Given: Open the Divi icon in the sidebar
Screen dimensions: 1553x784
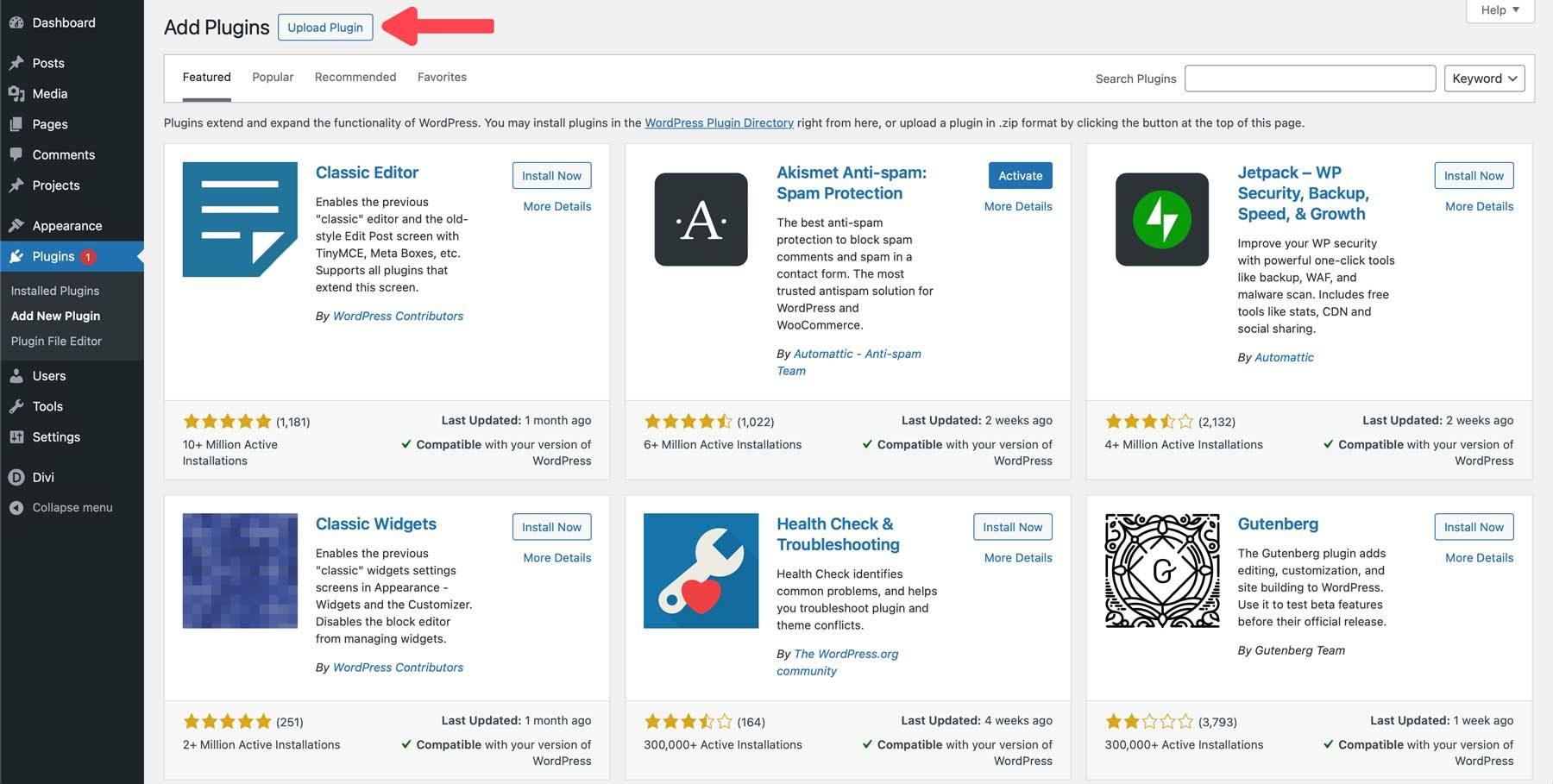Looking at the screenshot, I should point(16,476).
